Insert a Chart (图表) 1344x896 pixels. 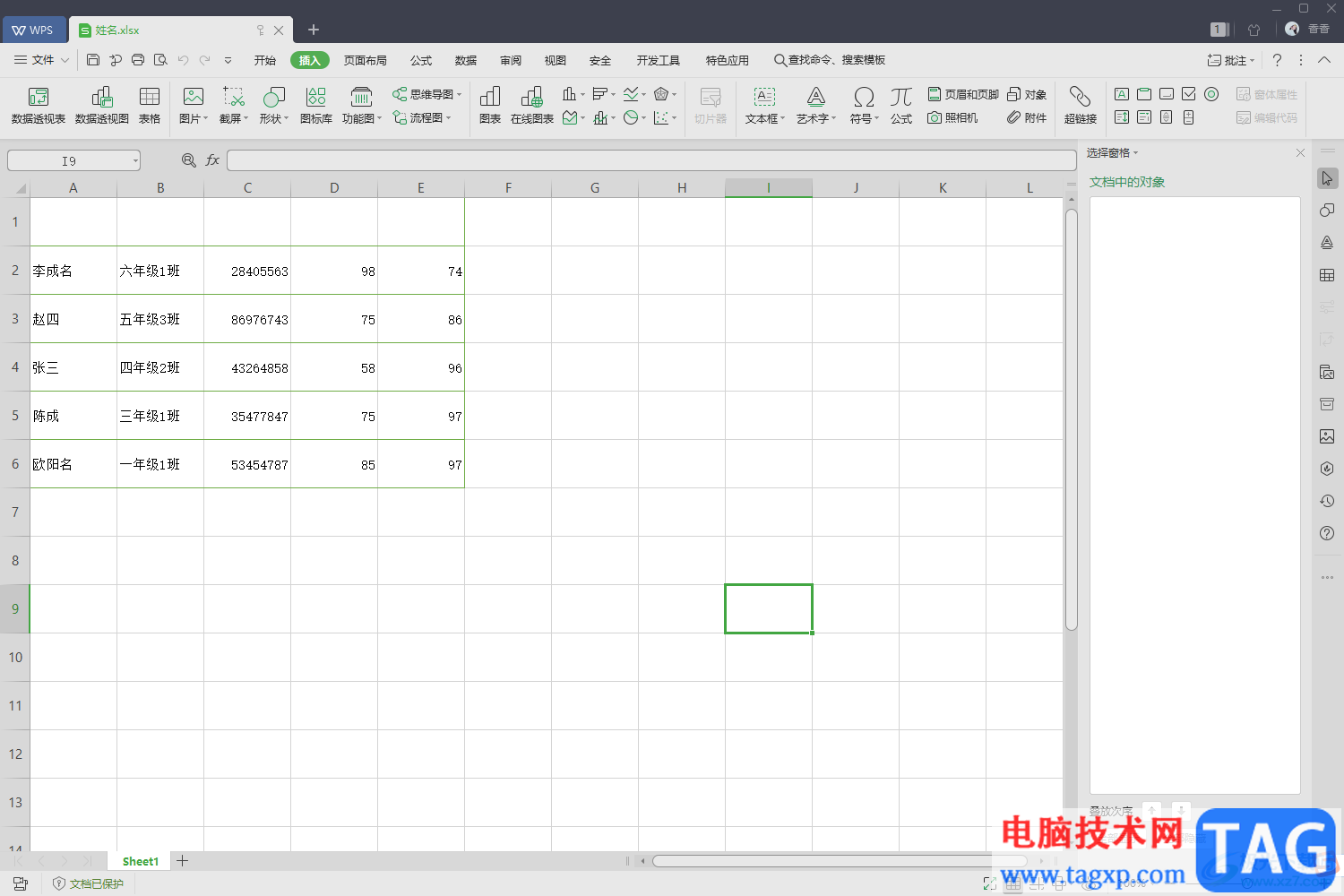pos(490,106)
